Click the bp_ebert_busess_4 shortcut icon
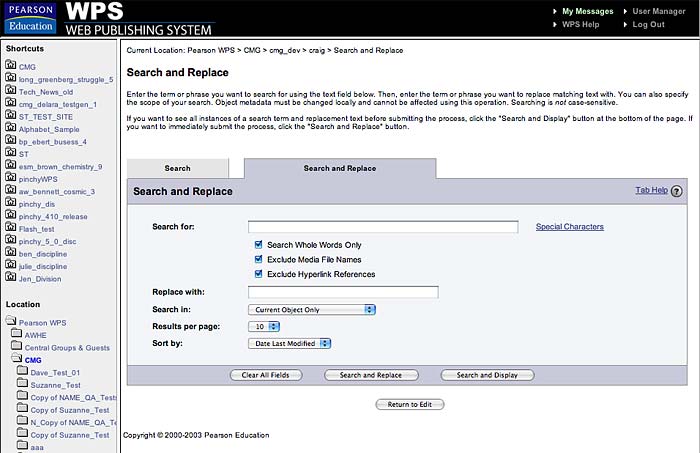Image resolution: width=700 pixels, height=453 pixels. pyautogui.click(x=11, y=140)
